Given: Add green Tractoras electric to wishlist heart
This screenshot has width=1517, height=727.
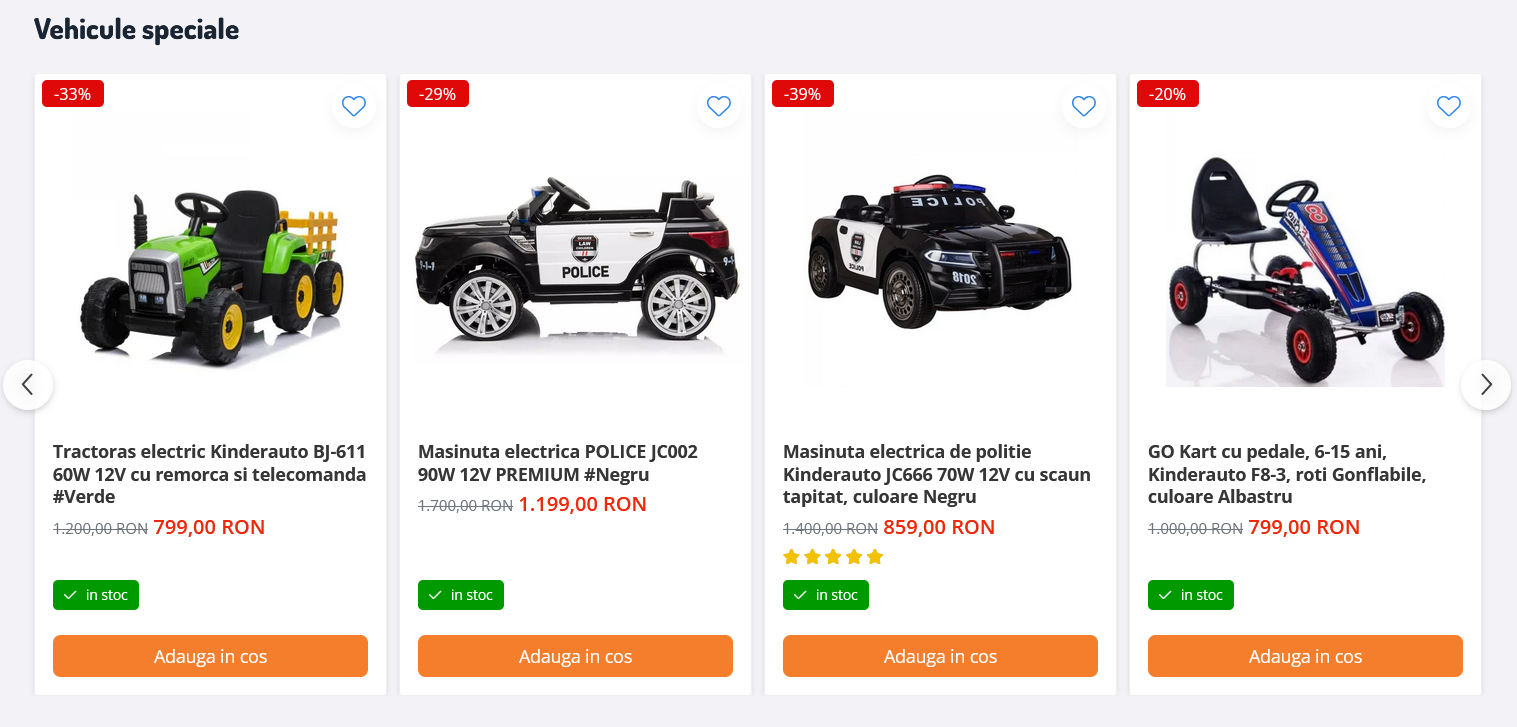Looking at the screenshot, I should click(354, 106).
